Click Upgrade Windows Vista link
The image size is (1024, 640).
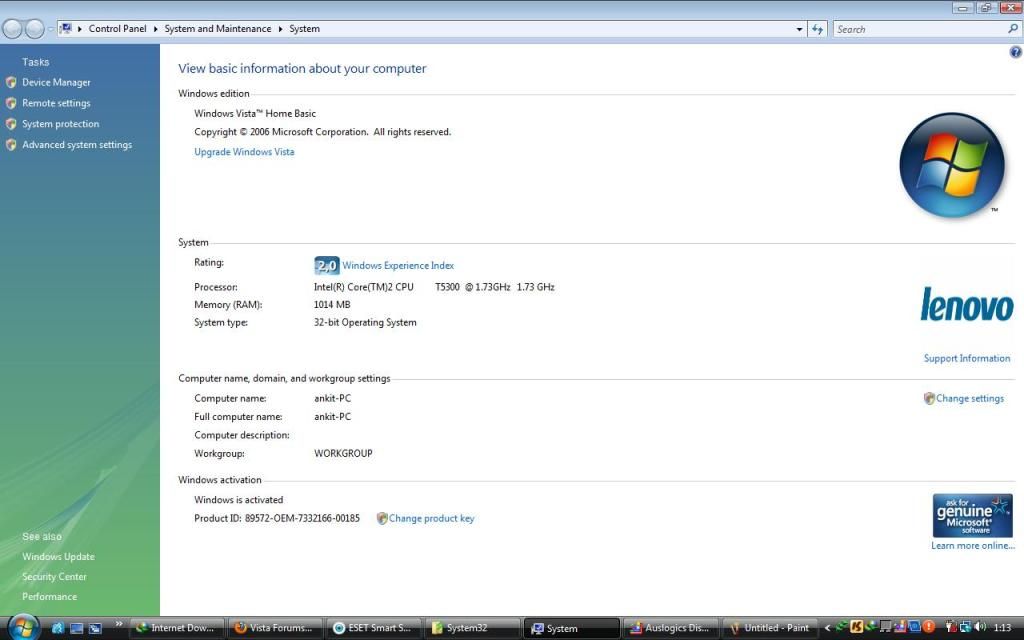tap(244, 152)
